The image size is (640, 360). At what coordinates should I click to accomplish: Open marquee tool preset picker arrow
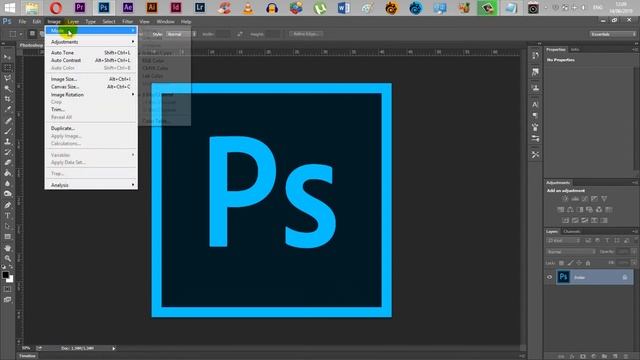tap(21, 34)
